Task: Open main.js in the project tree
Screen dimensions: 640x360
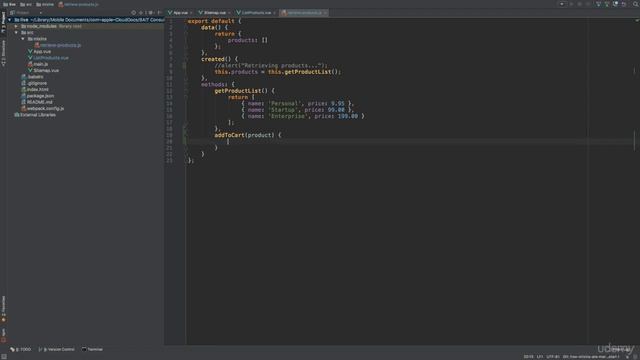Action: (x=40, y=64)
